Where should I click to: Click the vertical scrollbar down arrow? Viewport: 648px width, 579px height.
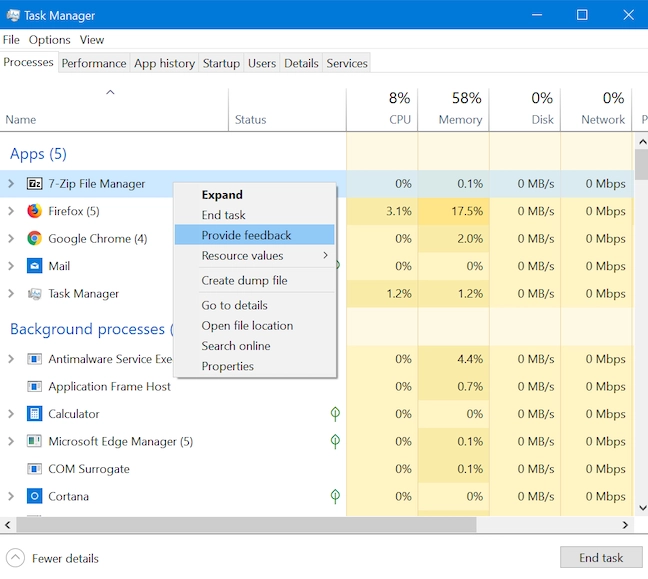[642, 508]
